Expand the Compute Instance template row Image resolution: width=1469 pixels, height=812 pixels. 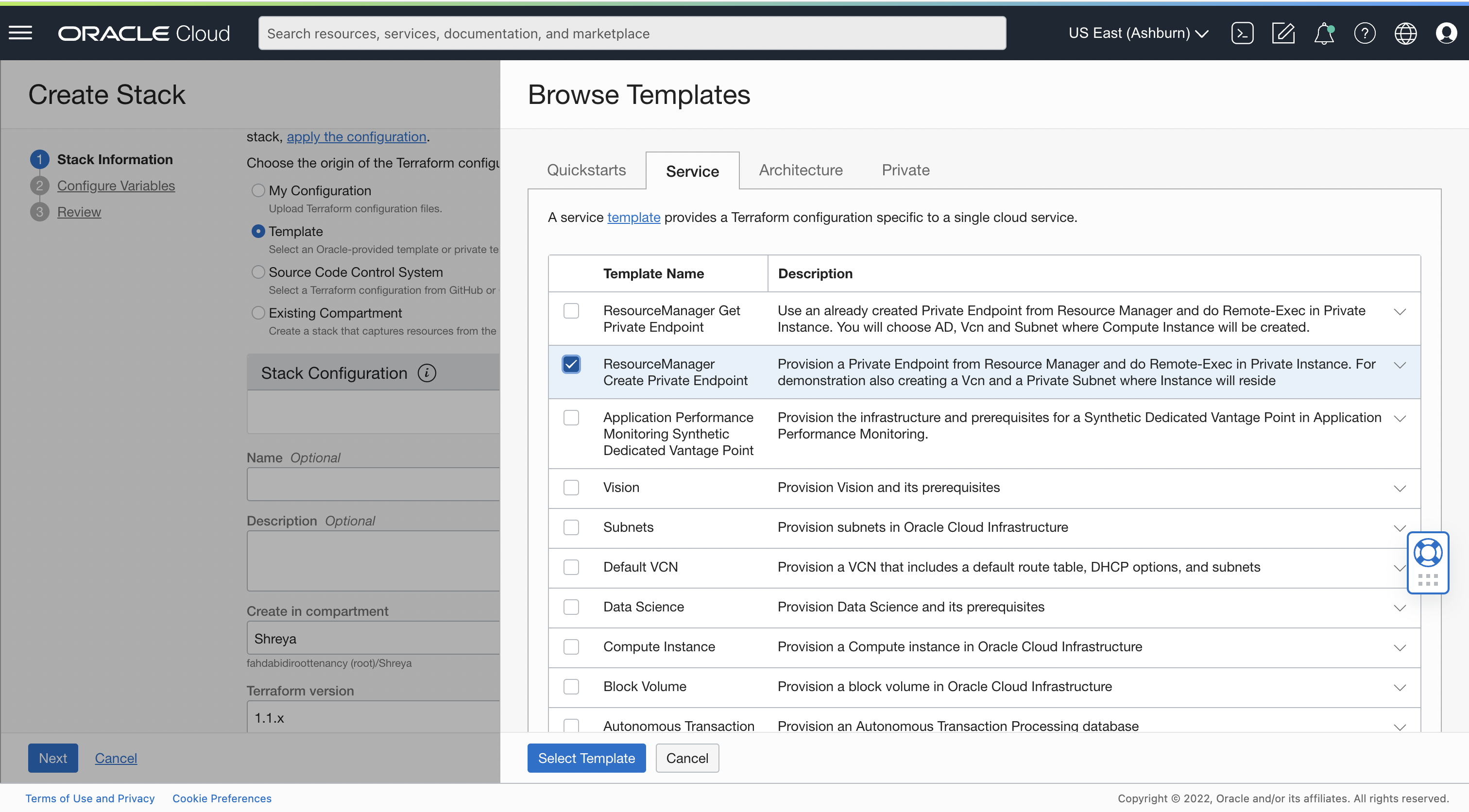click(x=1401, y=647)
